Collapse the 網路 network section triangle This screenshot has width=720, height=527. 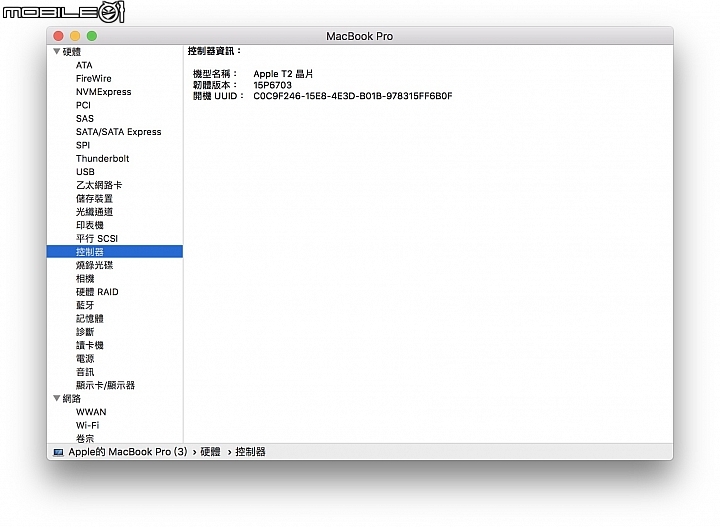tap(56, 398)
